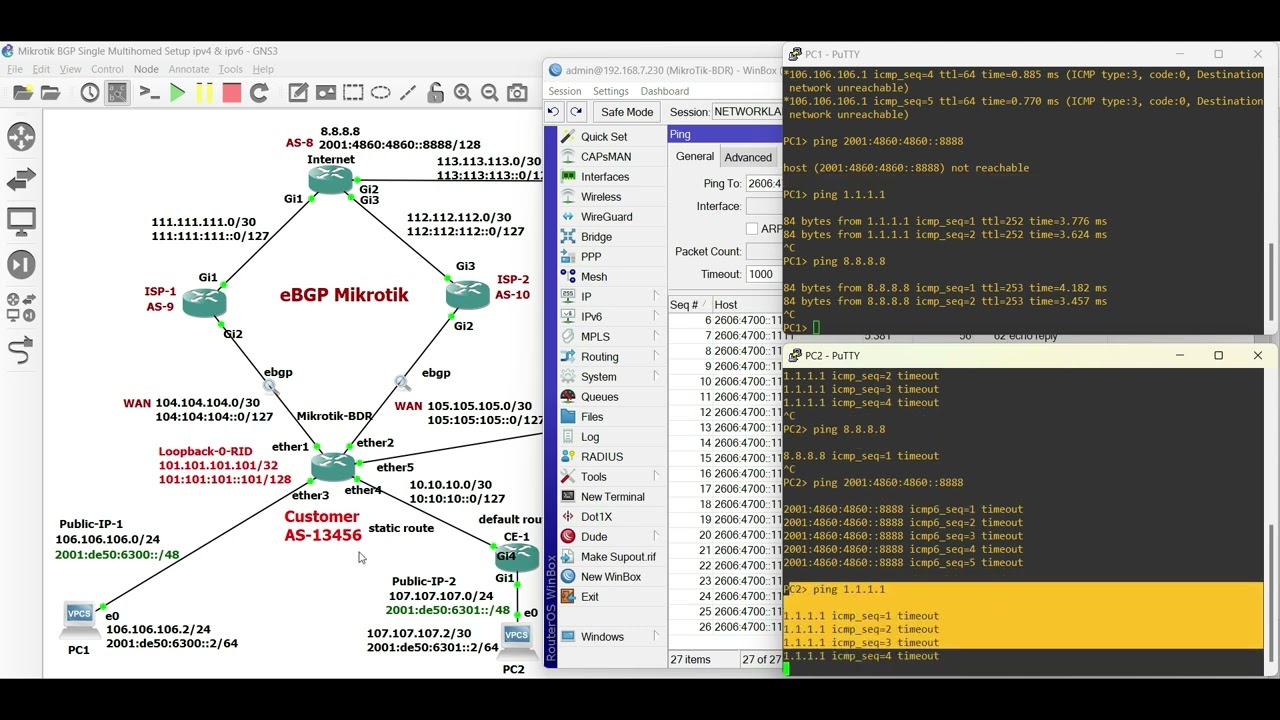Start all nodes with green play button

tap(177, 93)
